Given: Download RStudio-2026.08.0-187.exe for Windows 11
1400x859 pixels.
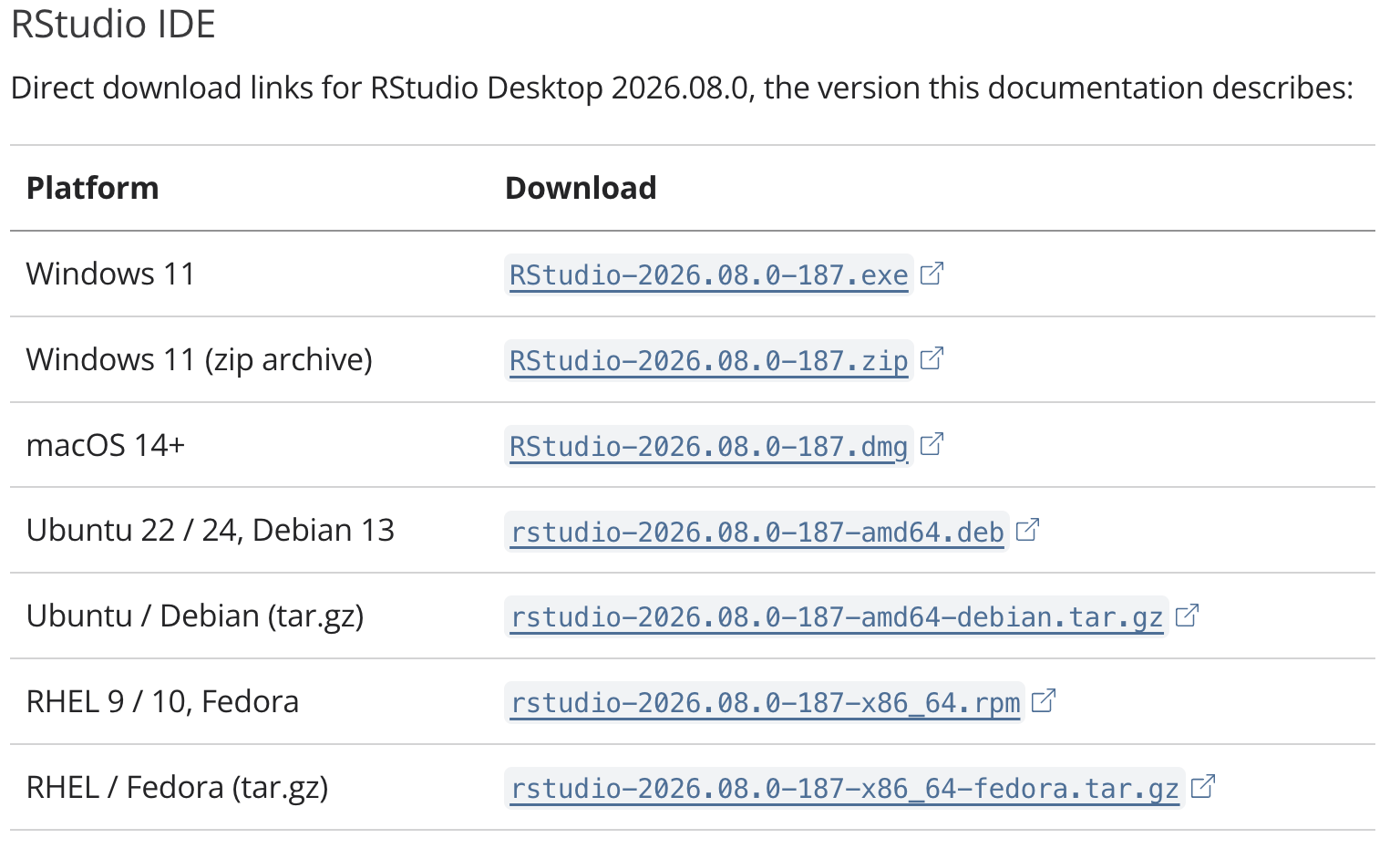Looking at the screenshot, I should 709,274.
